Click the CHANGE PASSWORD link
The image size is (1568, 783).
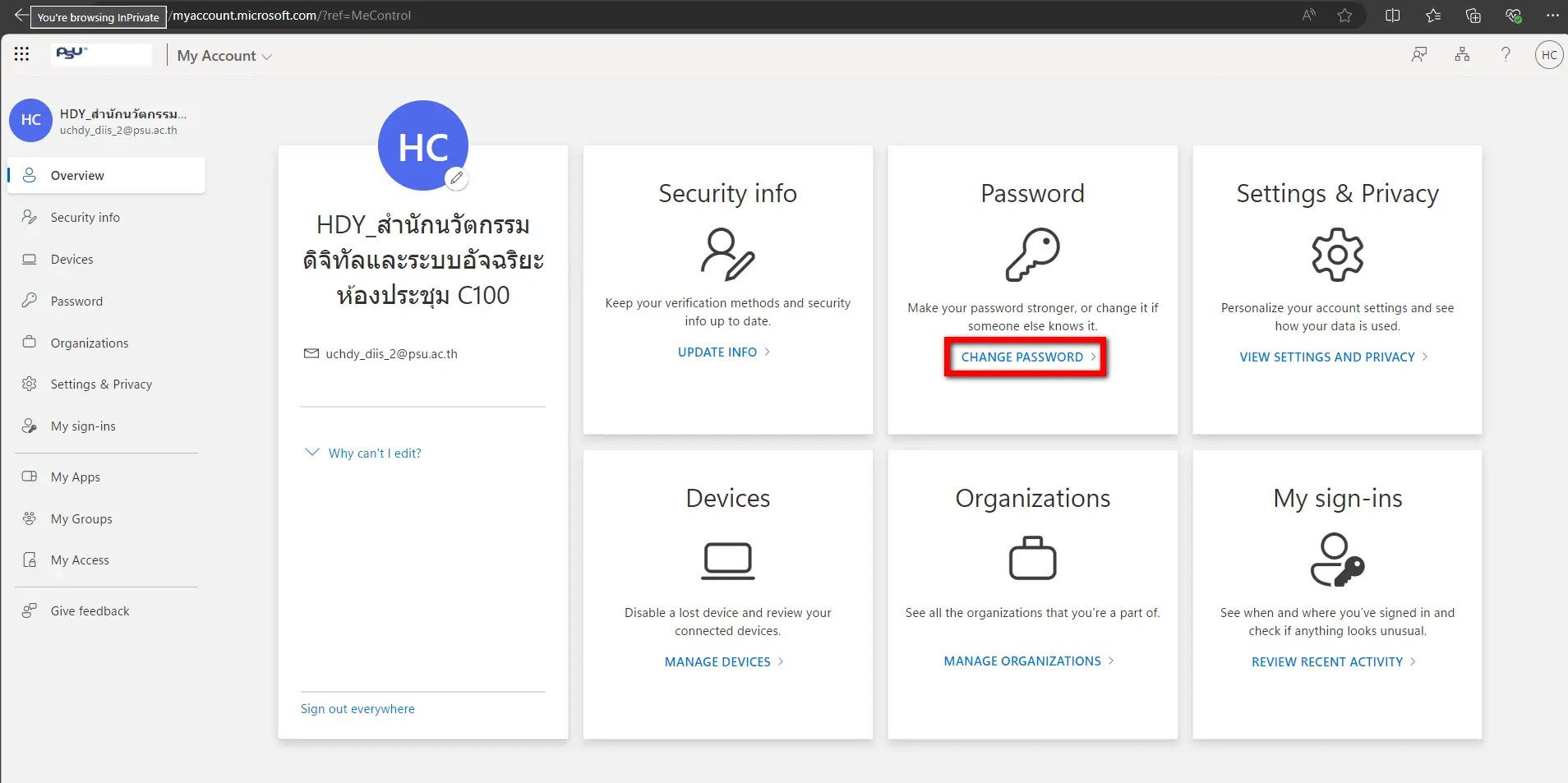click(1028, 357)
